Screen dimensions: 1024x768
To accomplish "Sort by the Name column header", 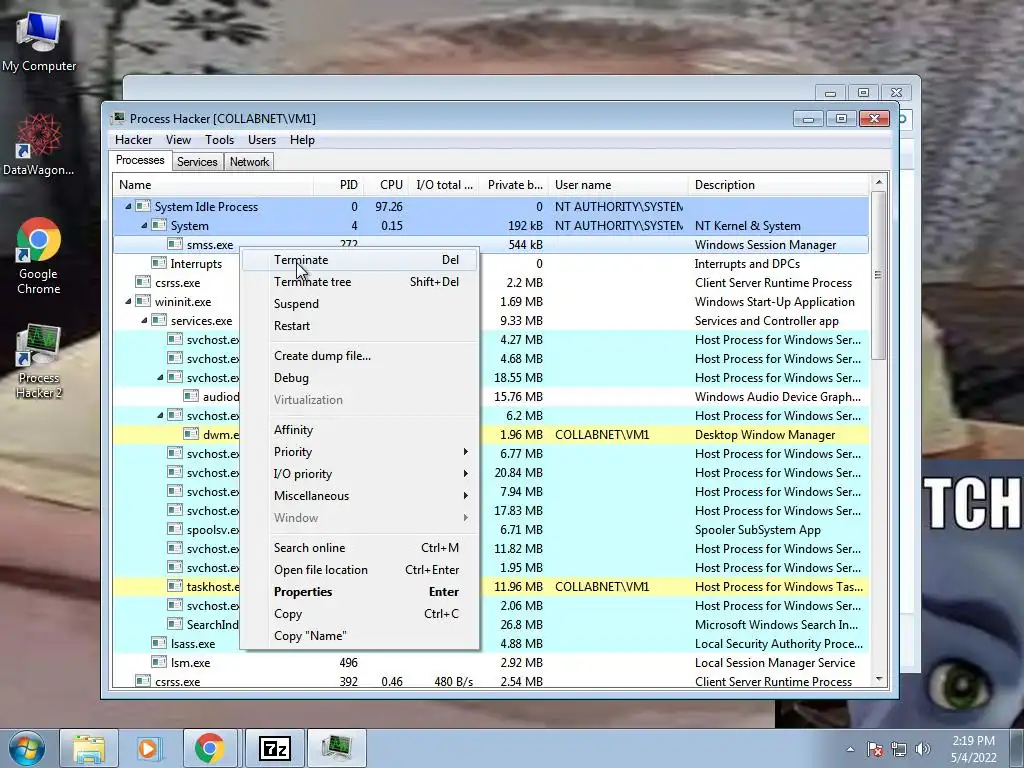I will point(213,185).
